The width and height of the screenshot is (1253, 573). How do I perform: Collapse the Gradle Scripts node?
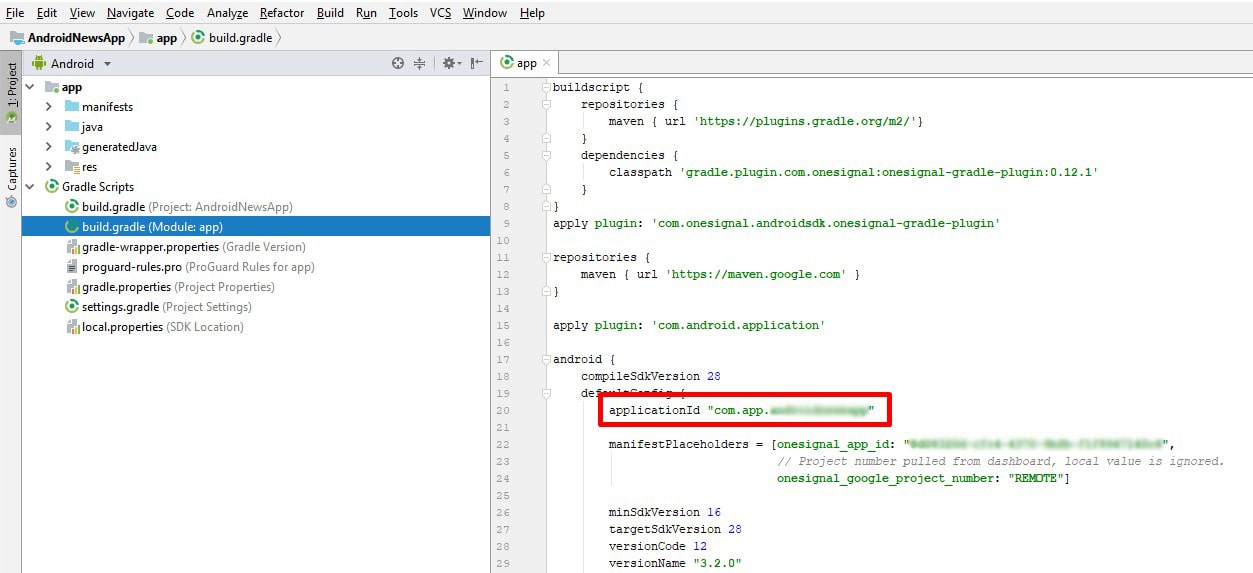pos(30,187)
